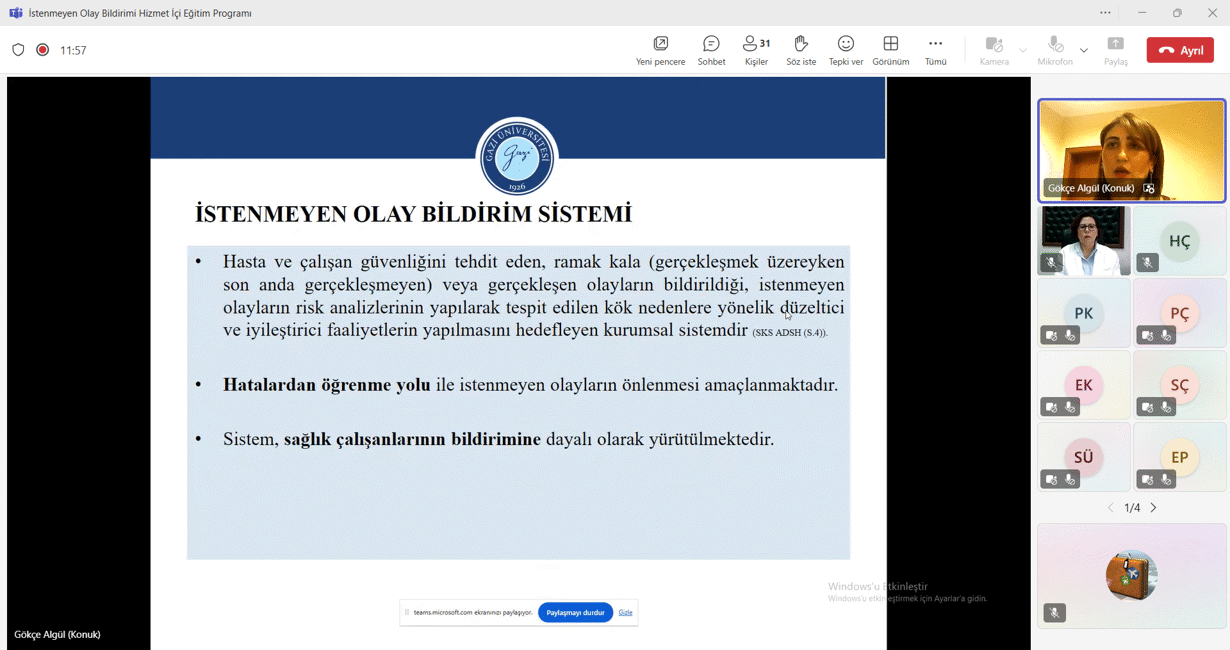Click the window title text
Image resolution: width=1230 pixels, height=650 pixels.
(x=140, y=13)
